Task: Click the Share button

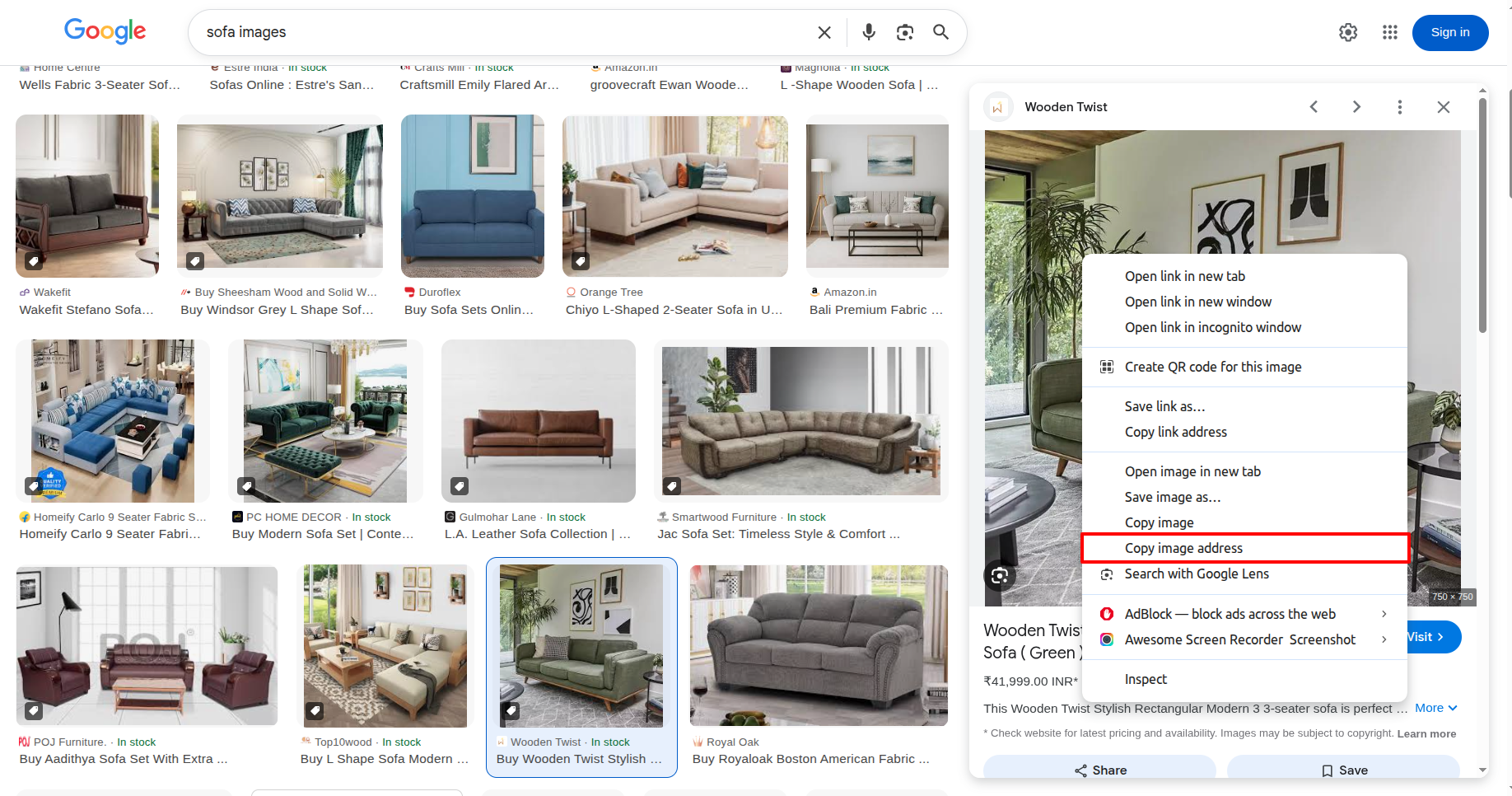Action: click(x=1099, y=770)
